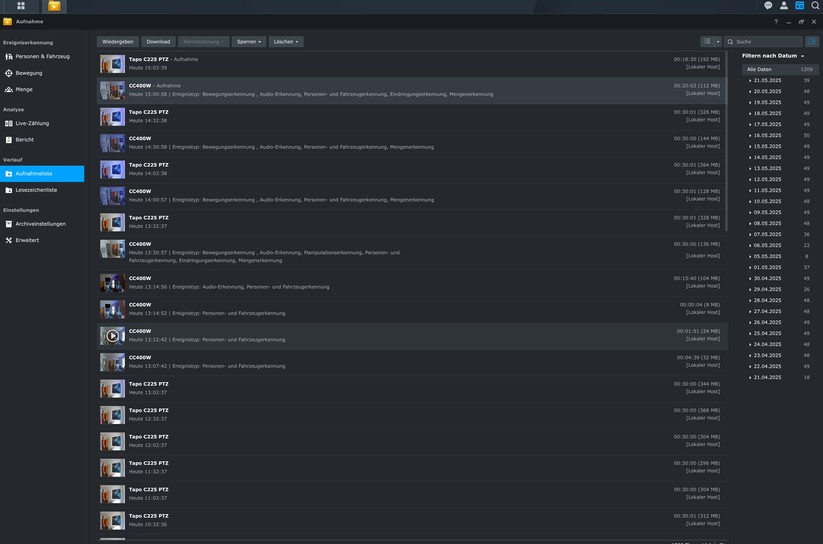Open the user account icon
823x544 pixels.
point(784,5)
